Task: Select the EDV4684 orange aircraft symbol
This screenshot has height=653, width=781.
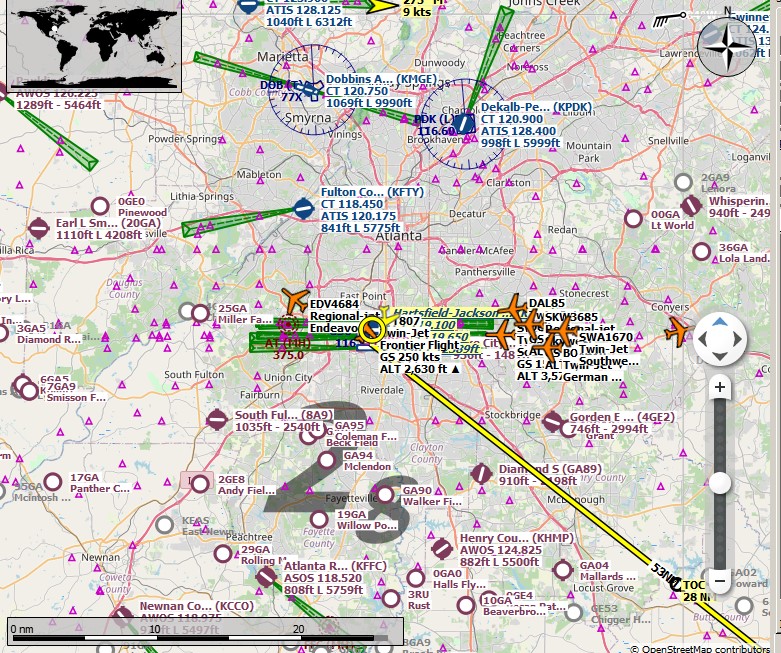Action: point(295,300)
